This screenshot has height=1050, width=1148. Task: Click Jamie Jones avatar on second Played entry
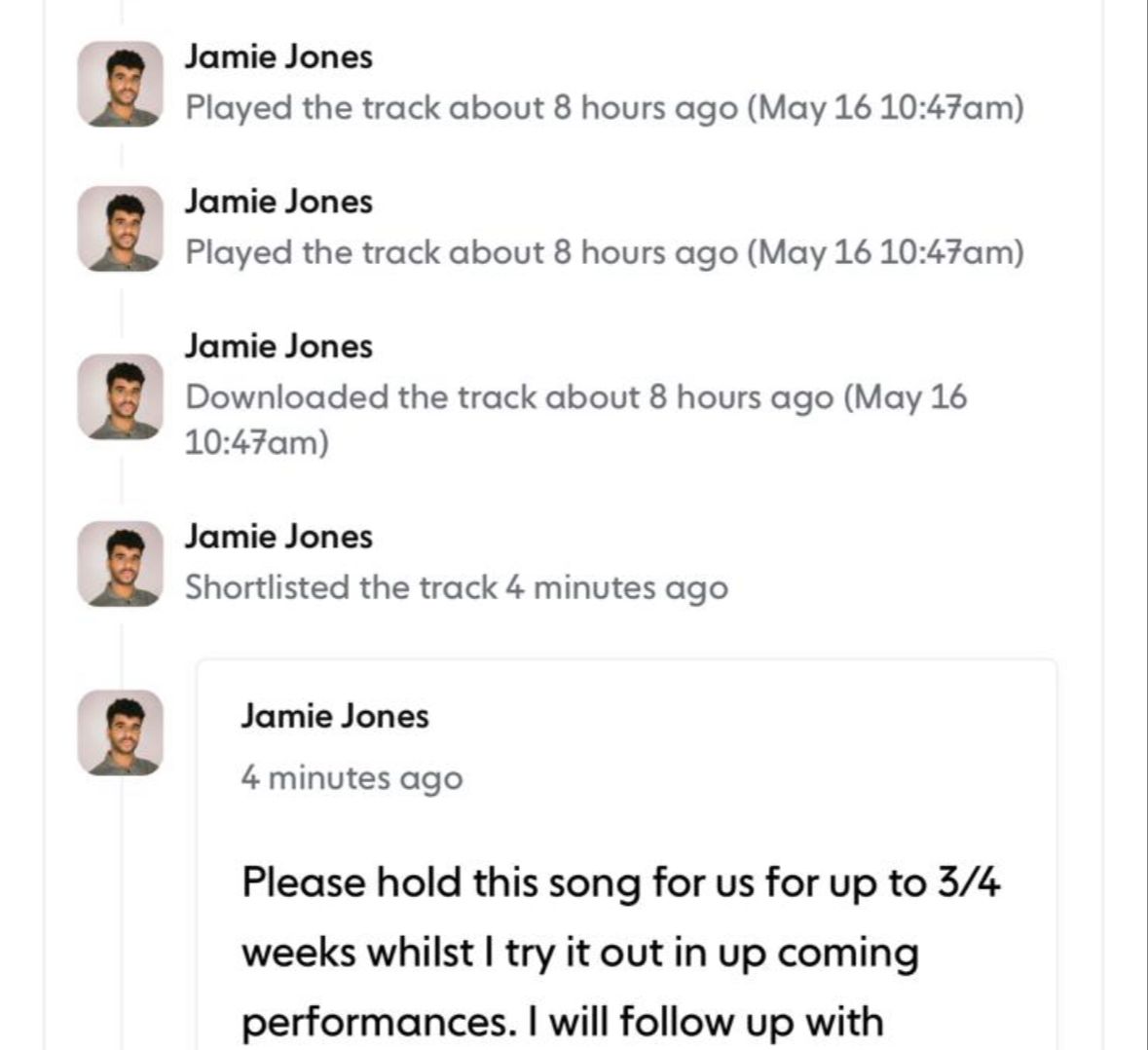pyautogui.click(x=121, y=229)
